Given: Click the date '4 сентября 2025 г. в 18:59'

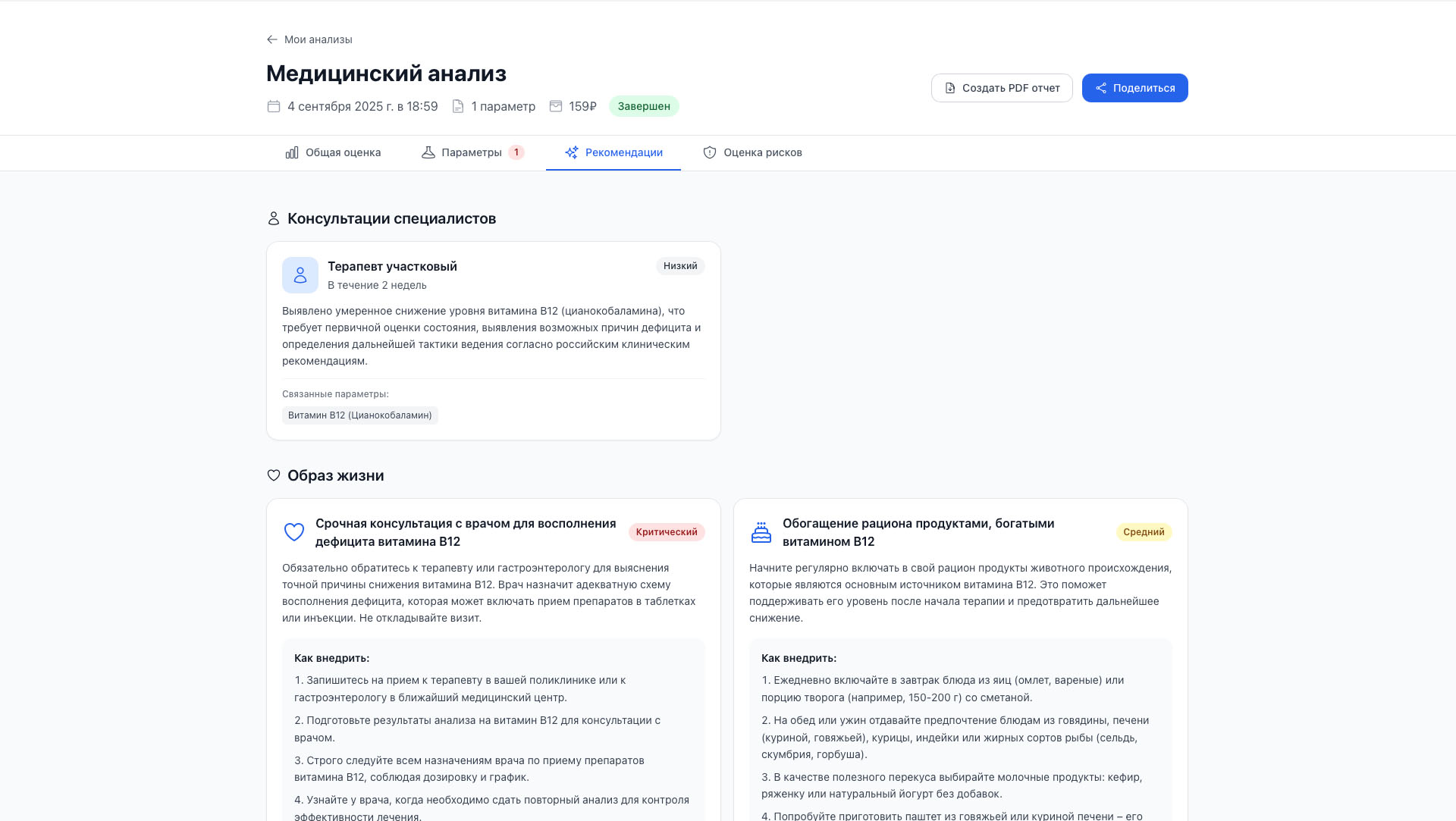Looking at the screenshot, I should click(x=362, y=106).
